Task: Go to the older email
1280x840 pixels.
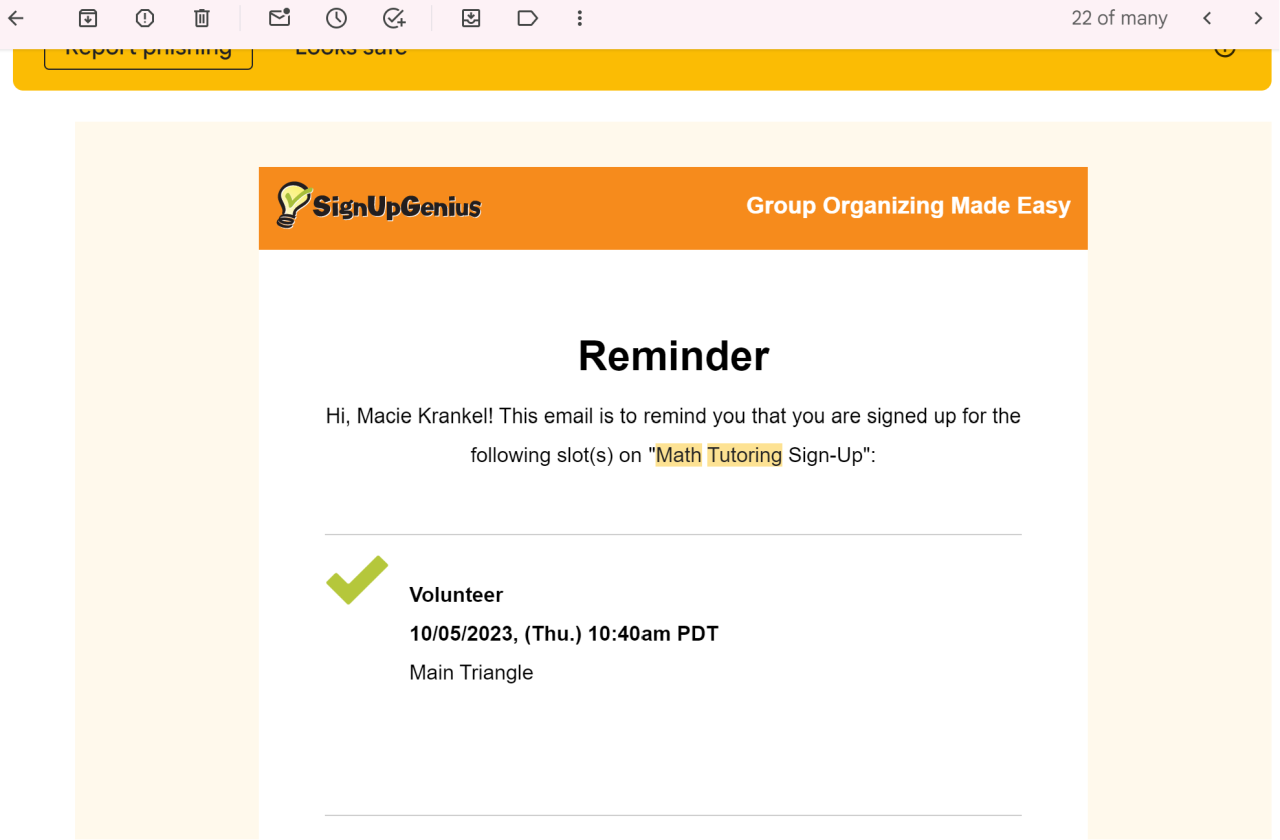Action: [x=1258, y=18]
